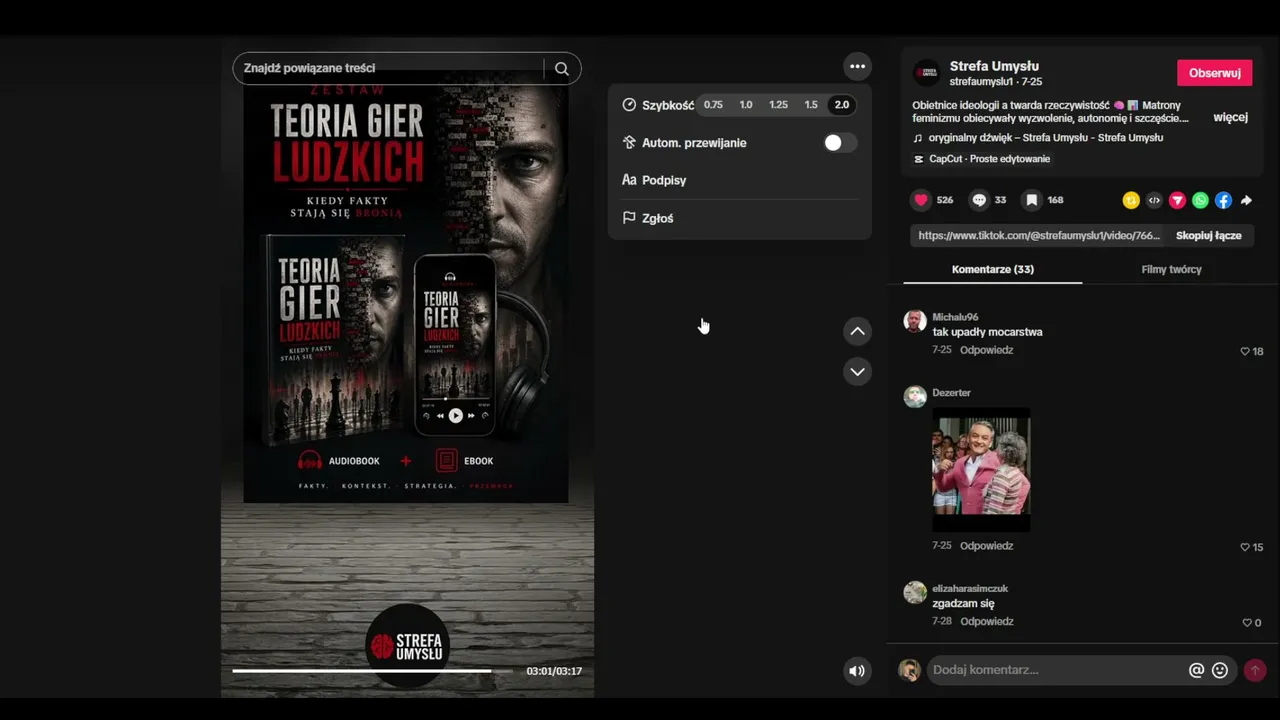Save video with bookmark icon
Screen dimensions: 1280x720
point(1031,200)
